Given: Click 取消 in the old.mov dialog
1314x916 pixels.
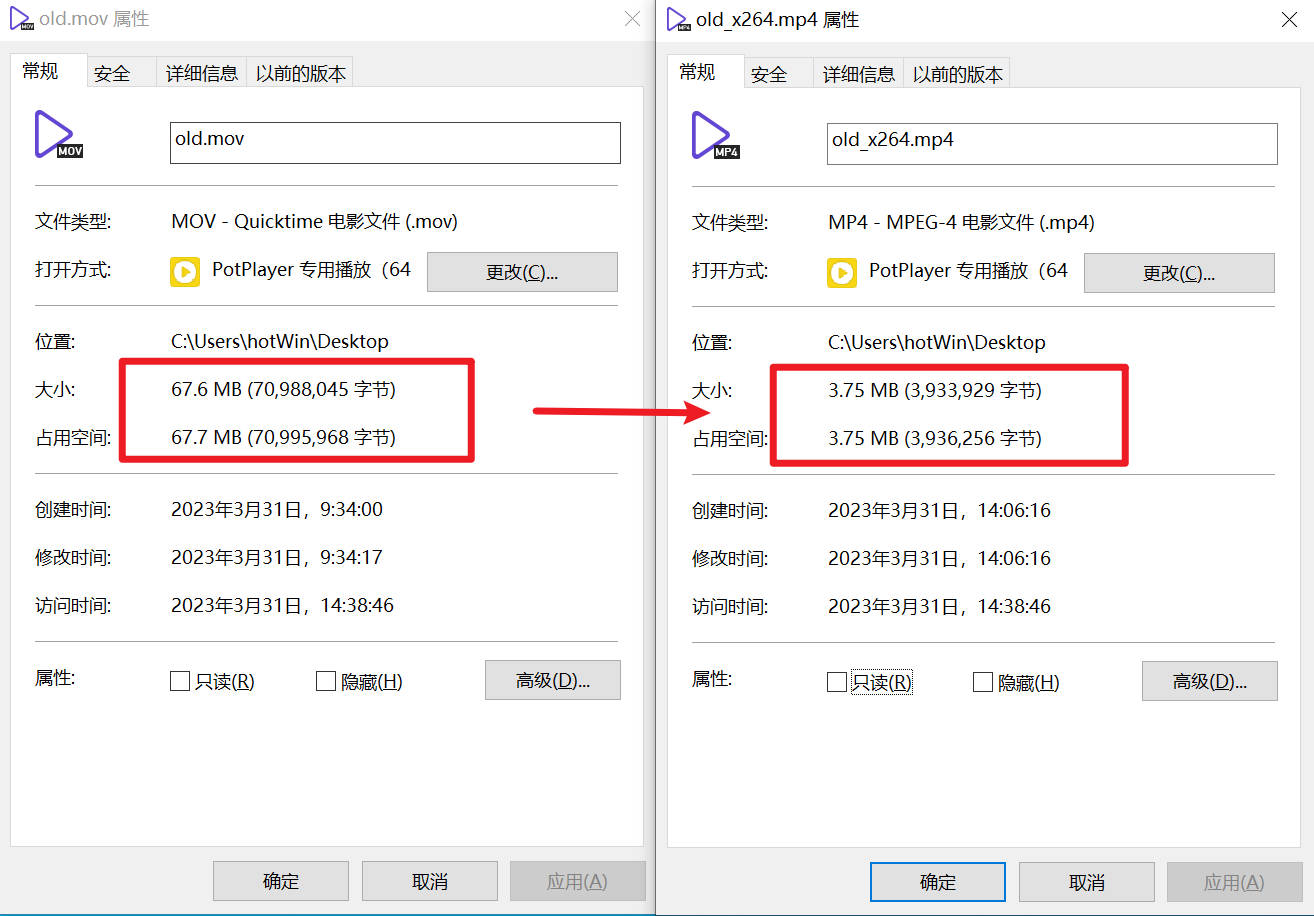Looking at the screenshot, I should click(429, 881).
